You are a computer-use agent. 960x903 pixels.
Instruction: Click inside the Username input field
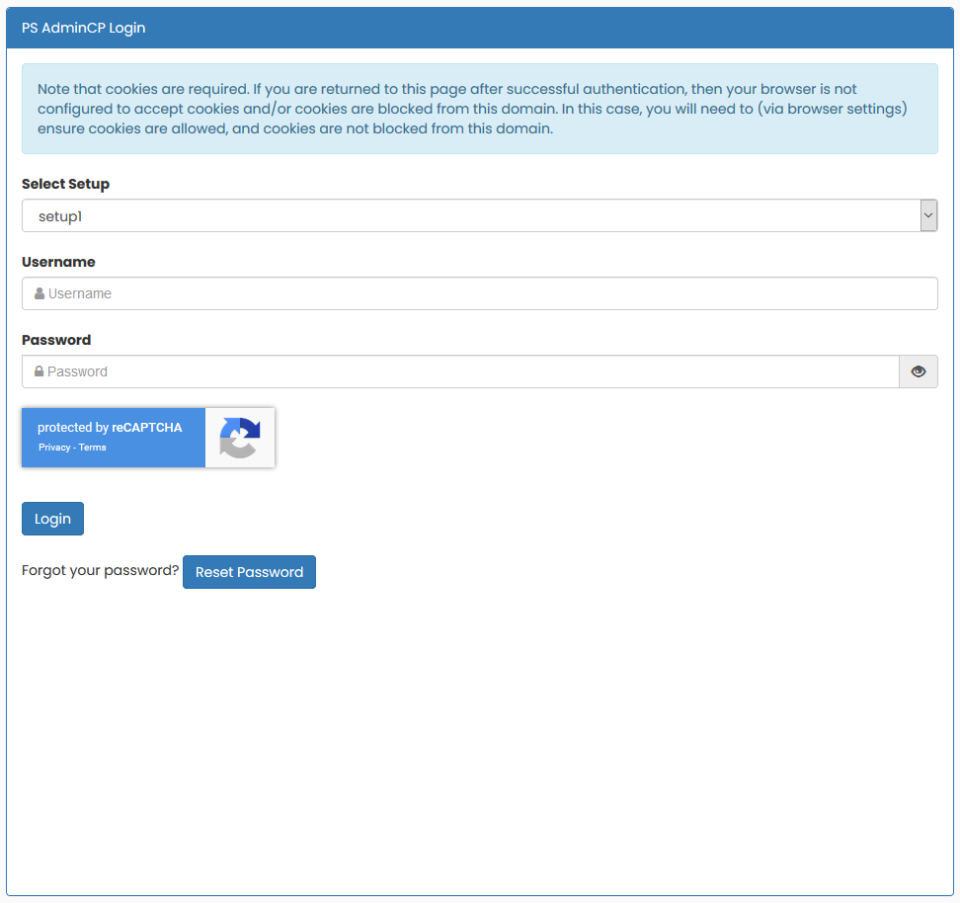click(x=480, y=293)
